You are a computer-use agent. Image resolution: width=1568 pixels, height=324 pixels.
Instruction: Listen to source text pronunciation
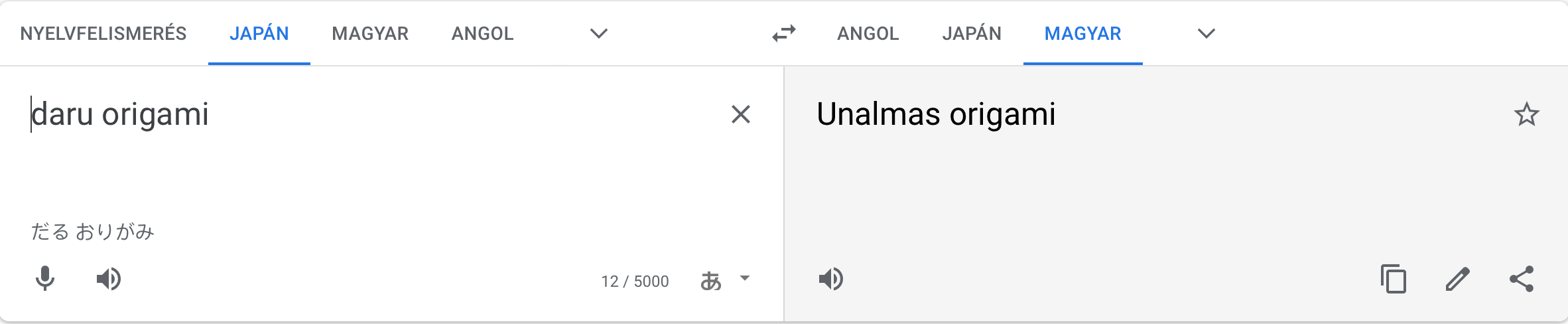coord(109,279)
